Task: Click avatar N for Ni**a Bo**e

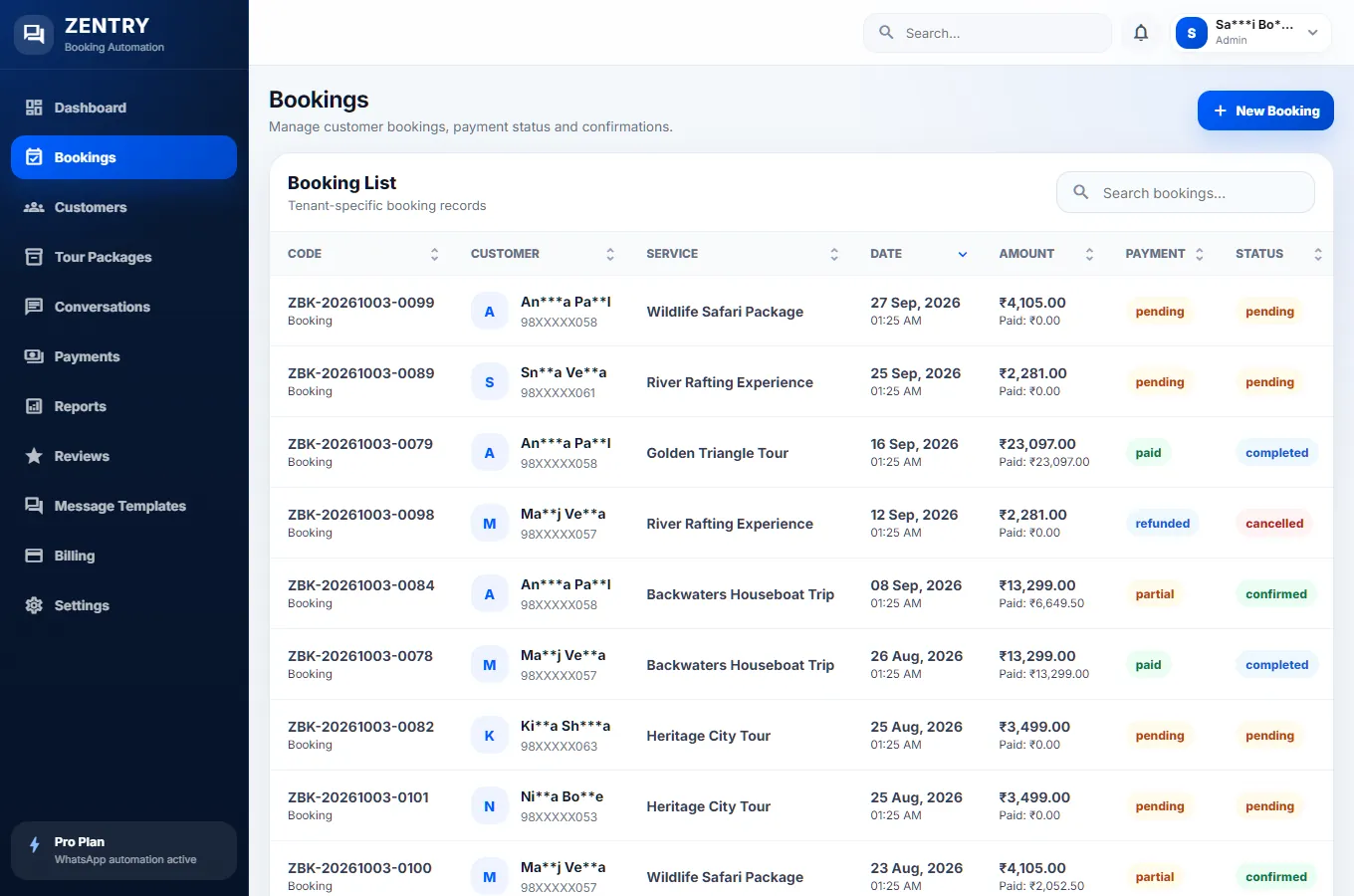Action: (x=489, y=806)
